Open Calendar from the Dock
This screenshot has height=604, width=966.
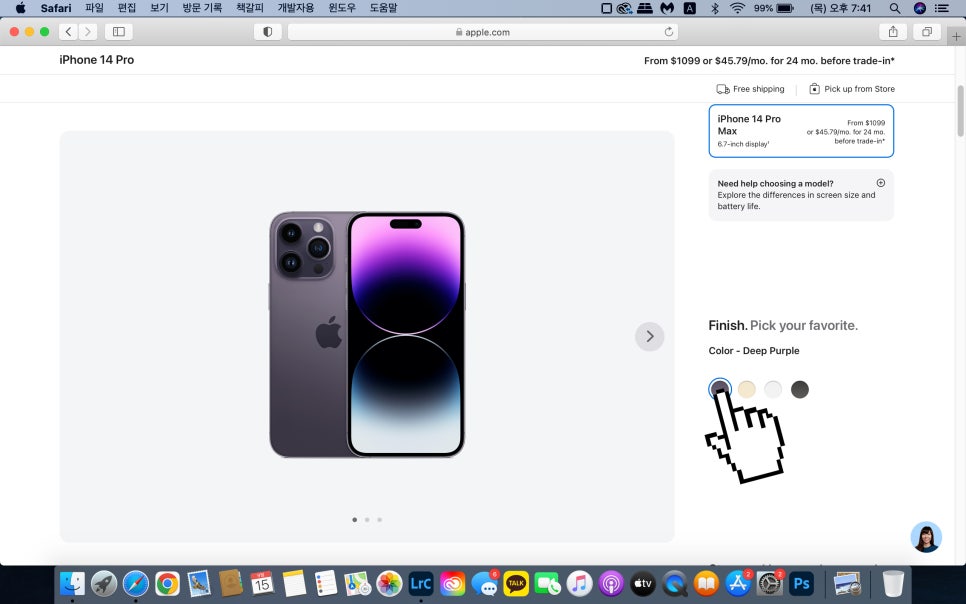(x=262, y=583)
